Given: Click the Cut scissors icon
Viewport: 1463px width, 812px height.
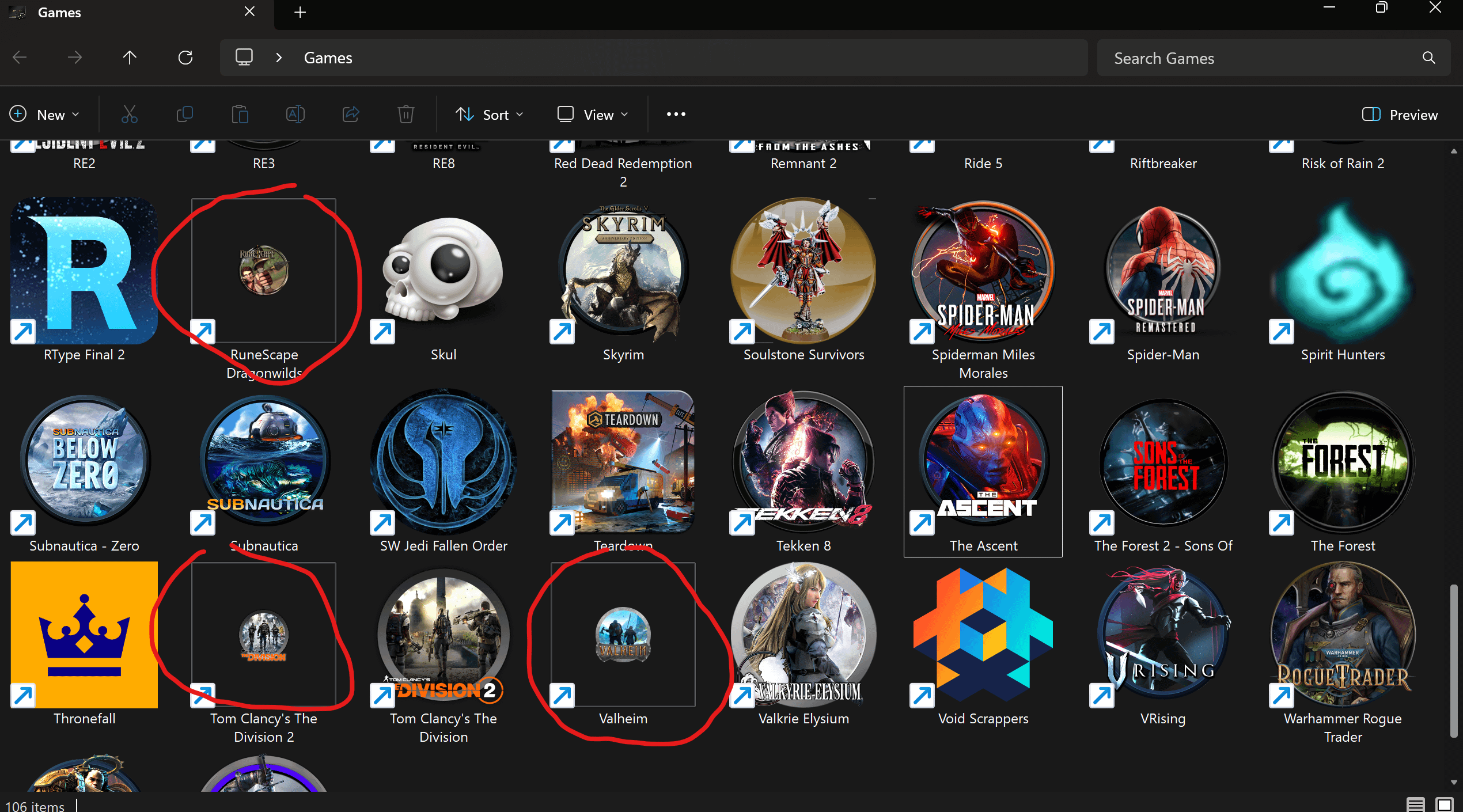Looking at the screenshot, I should coord(129,115).
